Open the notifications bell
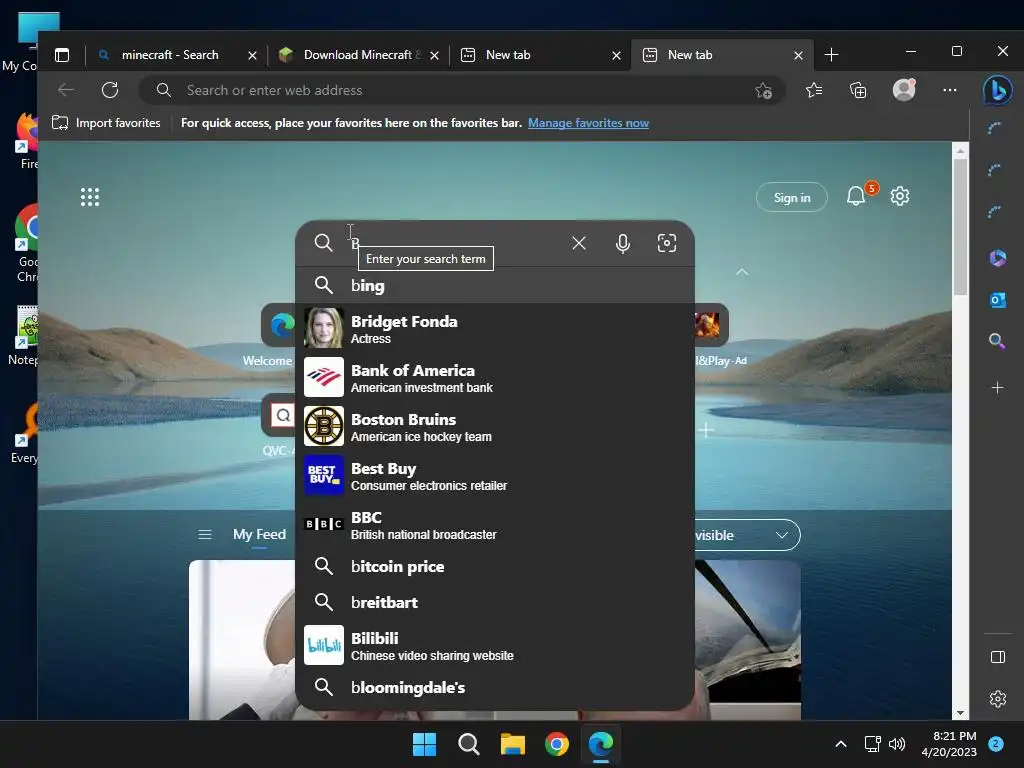1024x768 pixels. (856, 196)
